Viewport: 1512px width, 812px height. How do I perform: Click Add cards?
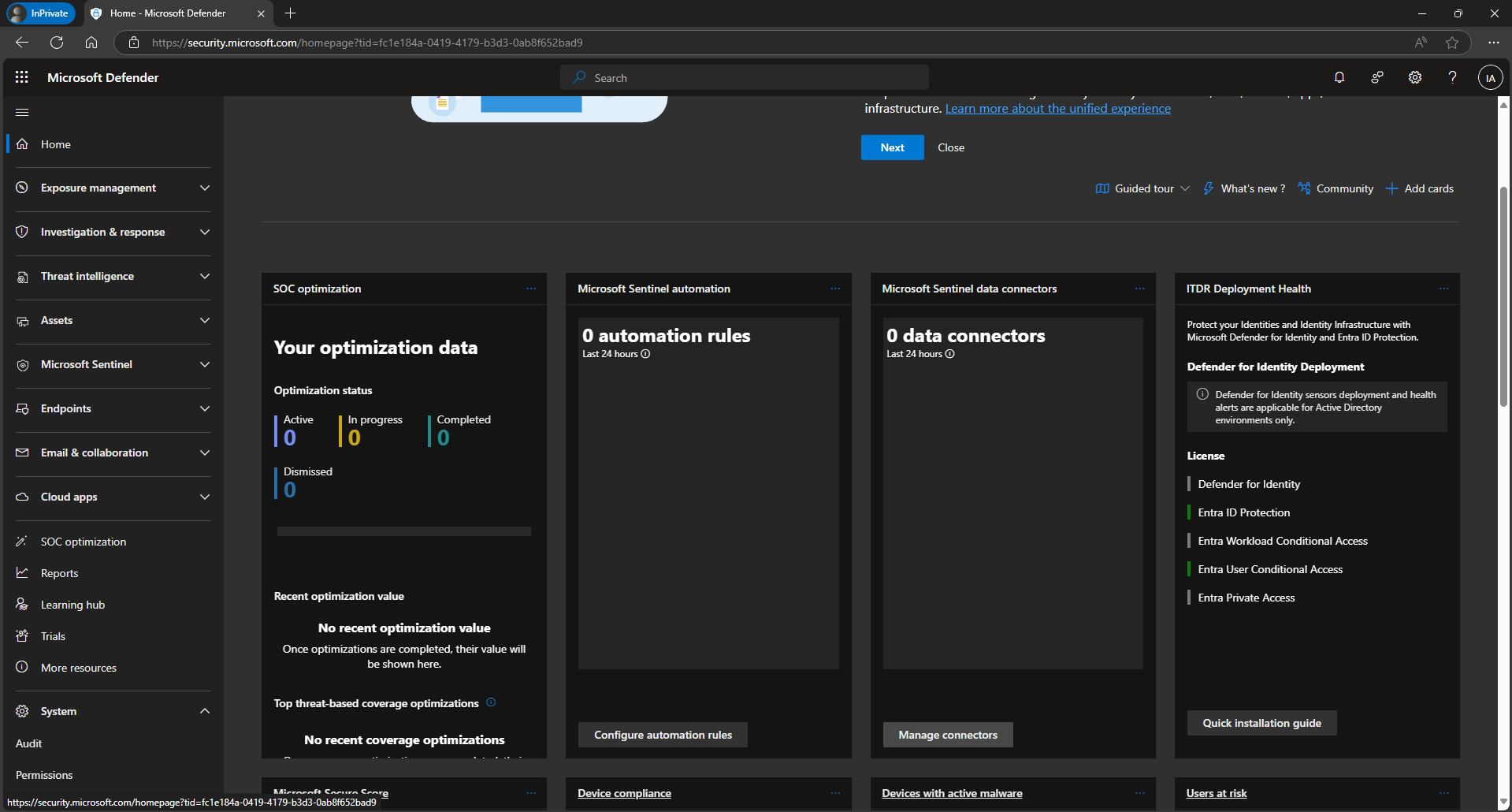coord(1419,188)
